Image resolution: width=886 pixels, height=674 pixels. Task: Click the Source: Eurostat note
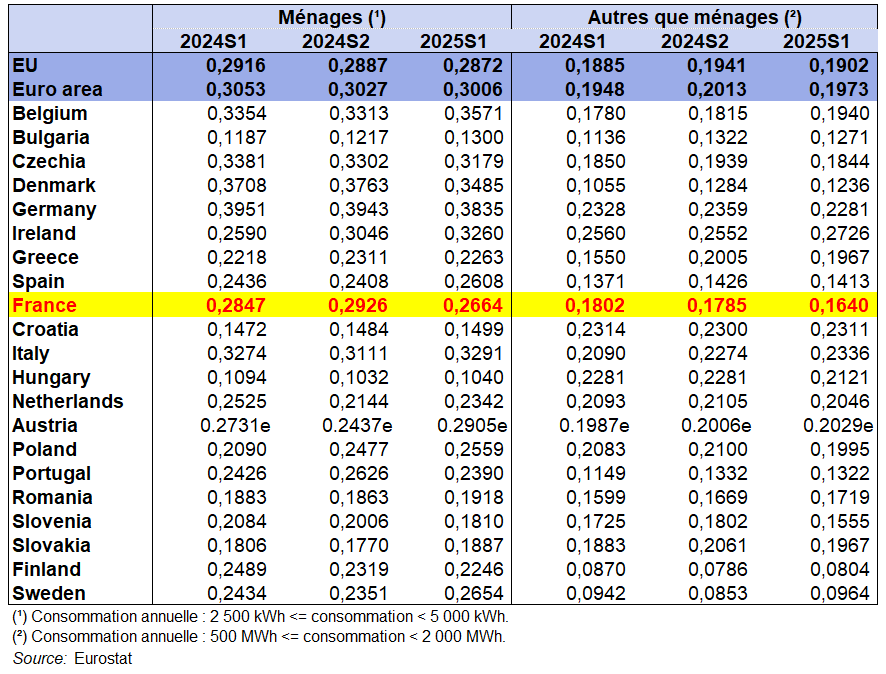click(72, 658)
